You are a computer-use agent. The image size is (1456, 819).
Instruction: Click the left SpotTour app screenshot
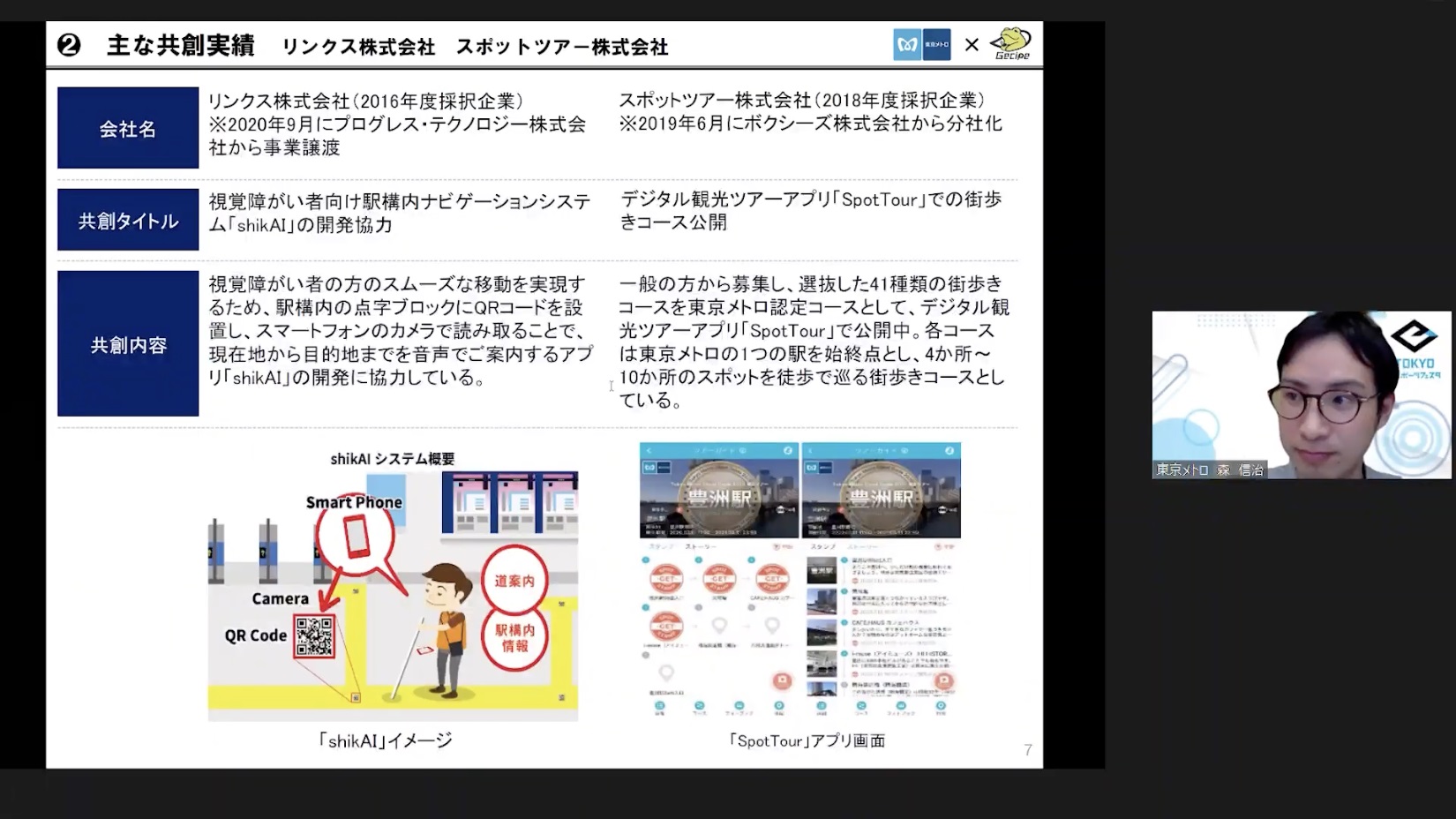719,580
